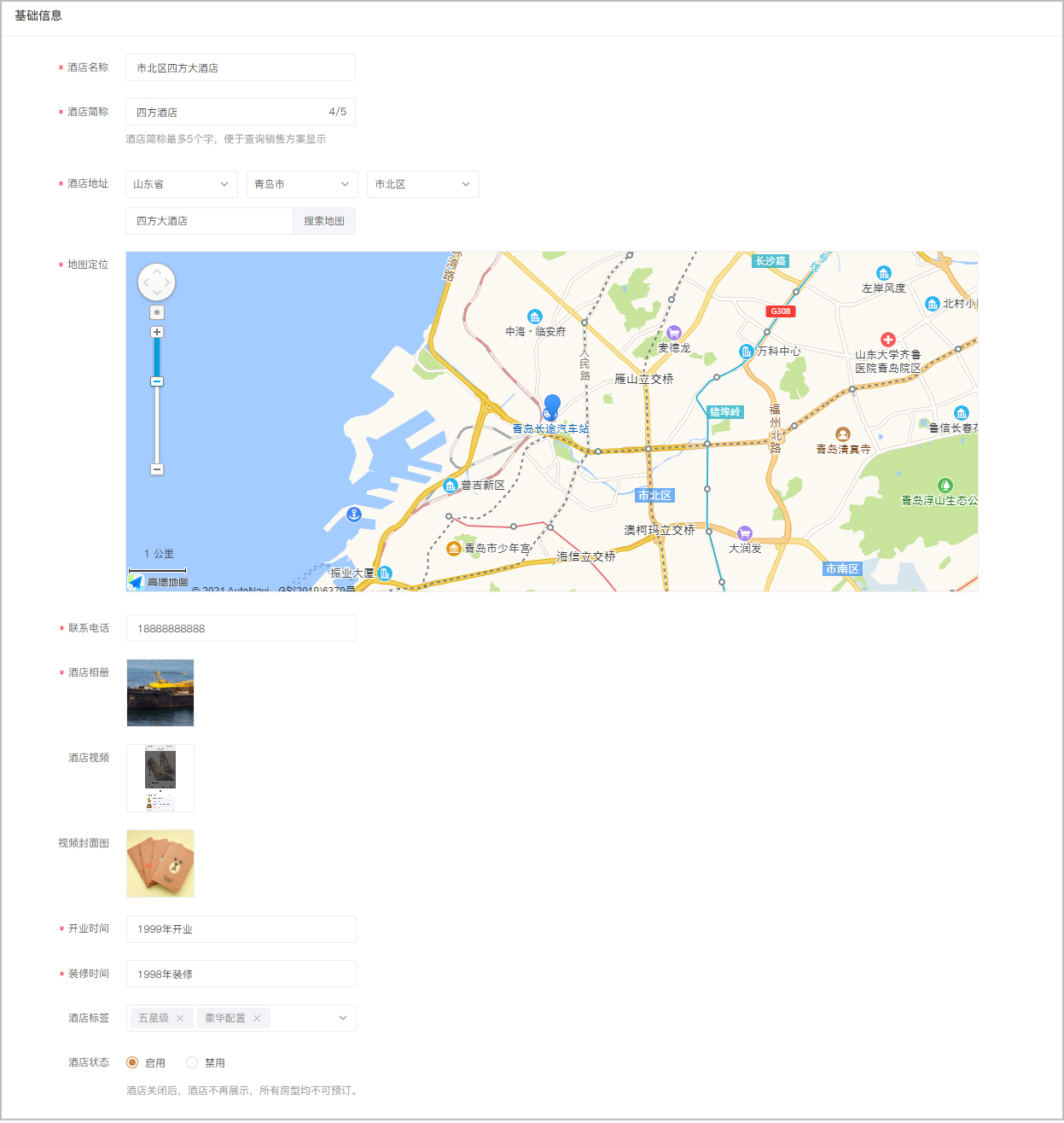Click the map zoom in plus button

coord(157,332)
